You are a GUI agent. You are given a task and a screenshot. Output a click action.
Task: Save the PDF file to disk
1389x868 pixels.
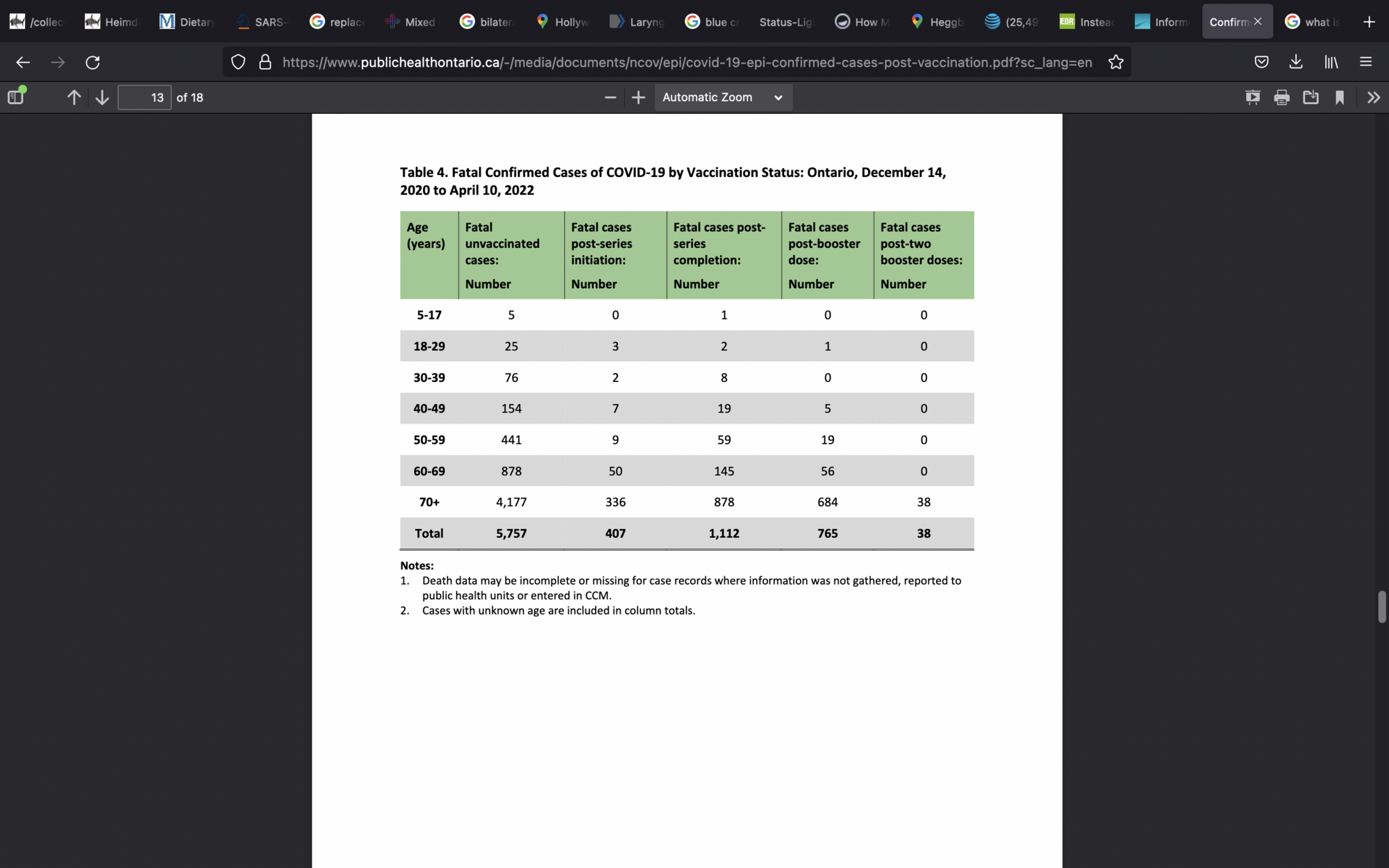(1311, 97)
